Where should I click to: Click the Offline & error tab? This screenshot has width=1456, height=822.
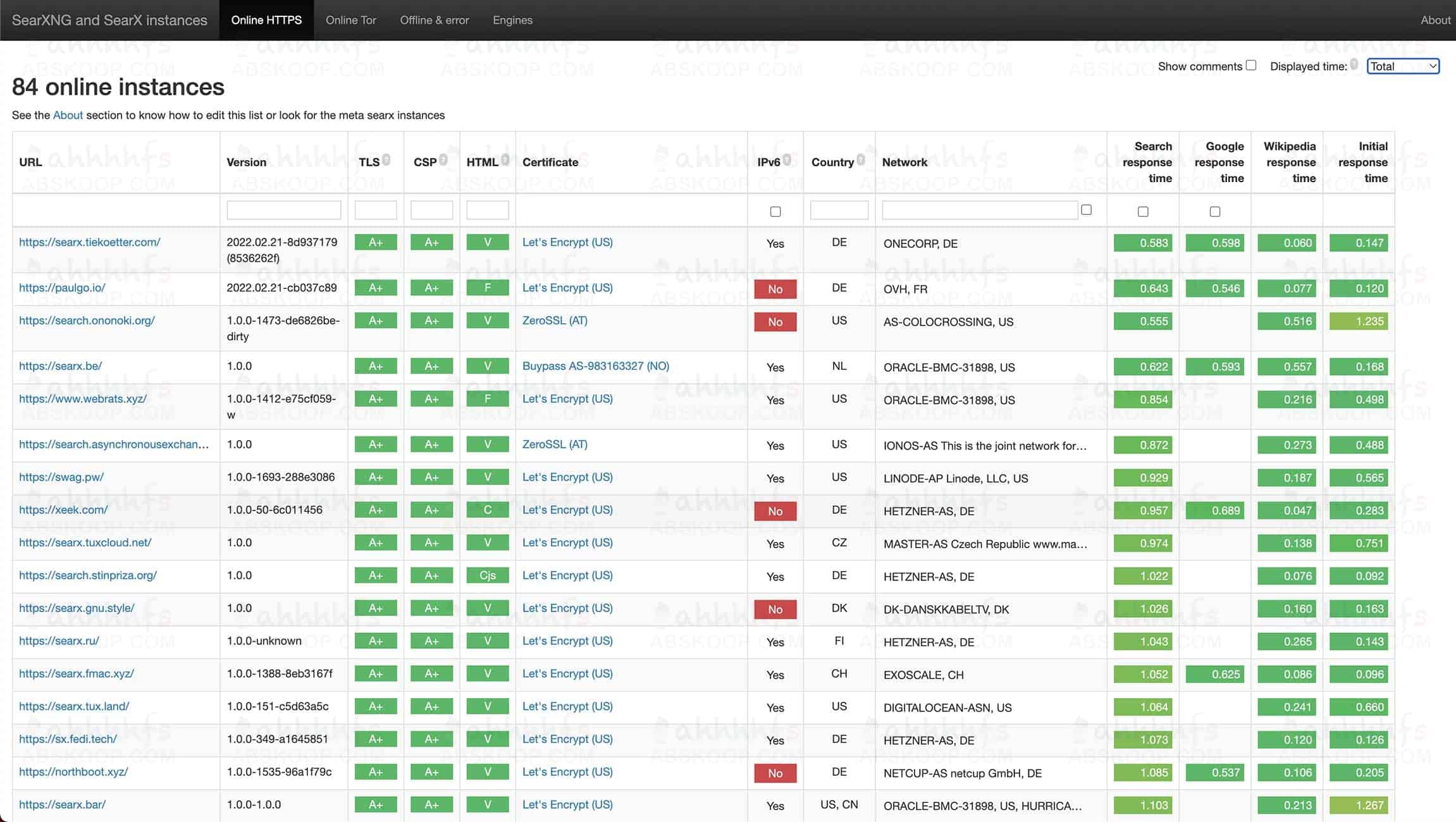(x=434, y=20)
